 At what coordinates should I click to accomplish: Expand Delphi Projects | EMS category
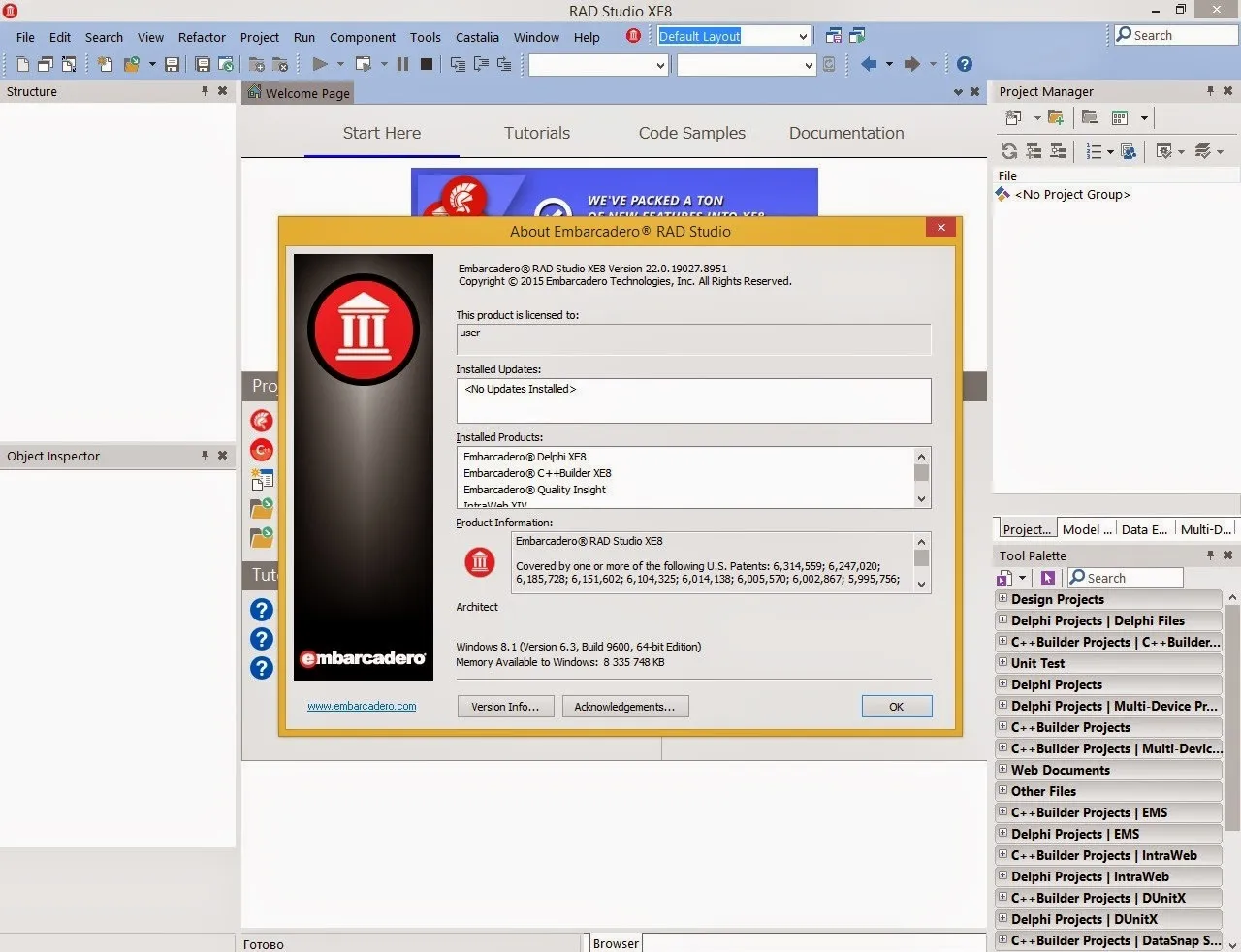pyautogui.click(x=1003, y=834)
